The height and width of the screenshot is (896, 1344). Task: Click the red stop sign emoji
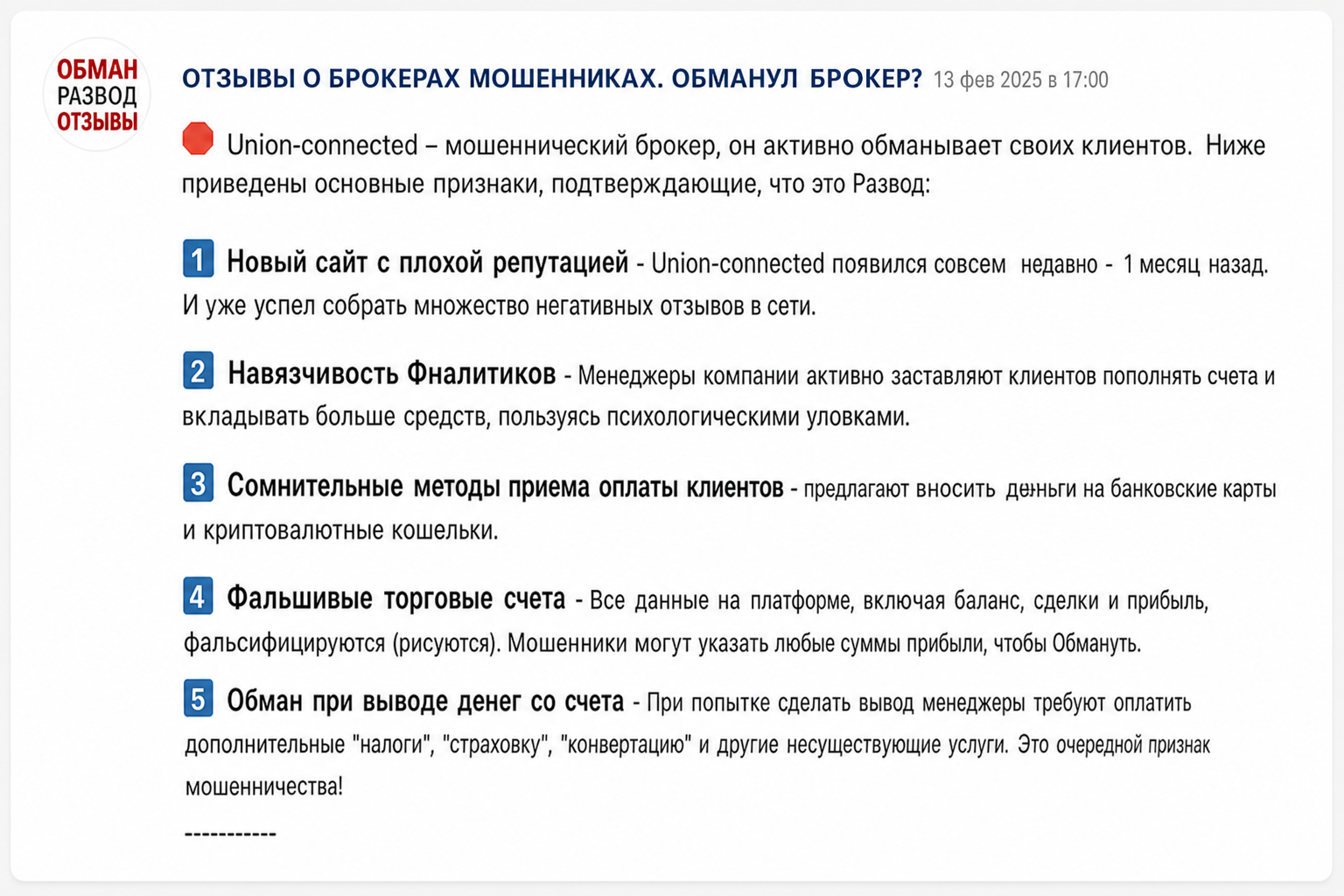point(198,139)
